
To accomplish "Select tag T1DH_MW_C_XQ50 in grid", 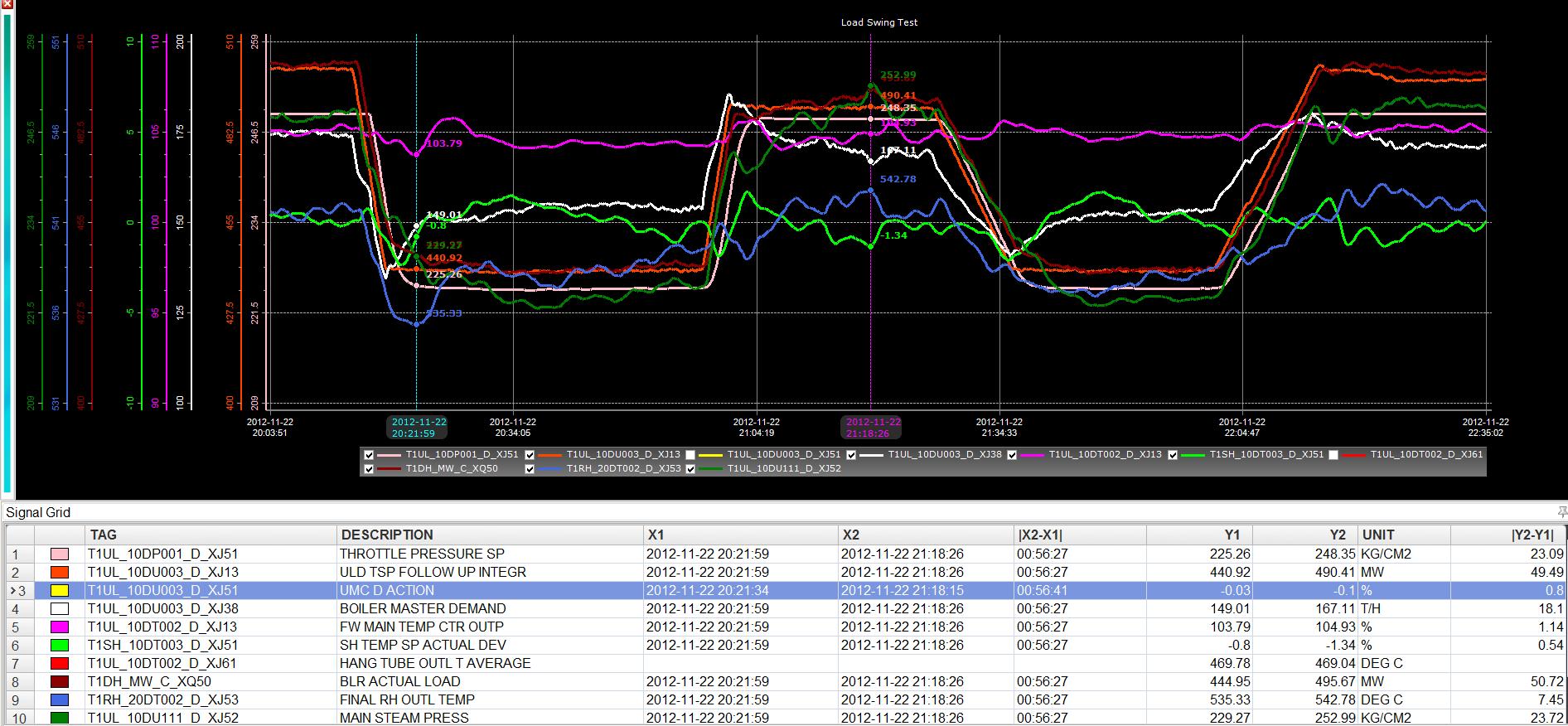I will tap(150, 681).
